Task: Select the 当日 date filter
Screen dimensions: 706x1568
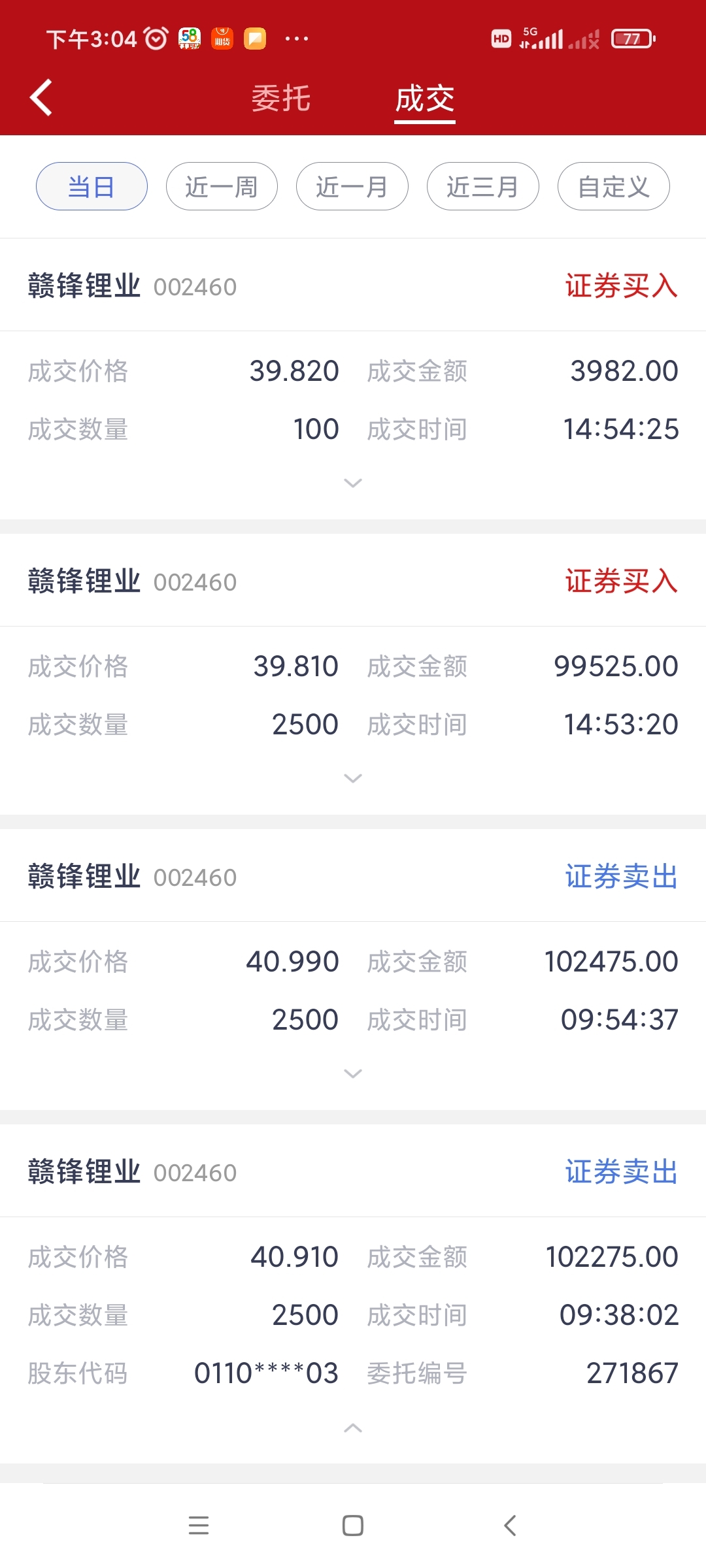Action: (x=92, y=186)
